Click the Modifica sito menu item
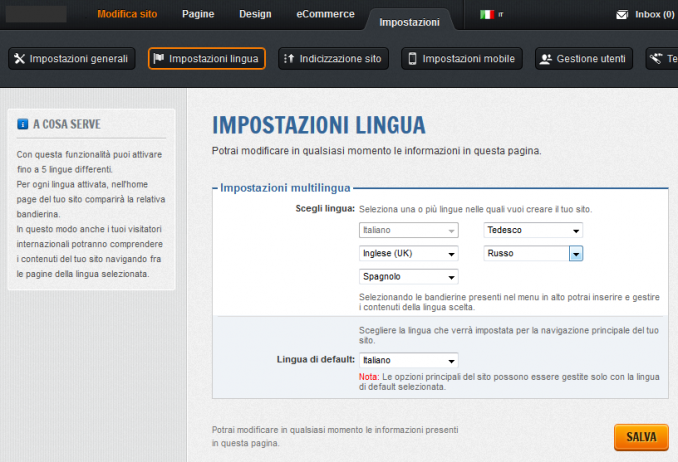Viewport: 678px width, 462px height. pos(127,14)
